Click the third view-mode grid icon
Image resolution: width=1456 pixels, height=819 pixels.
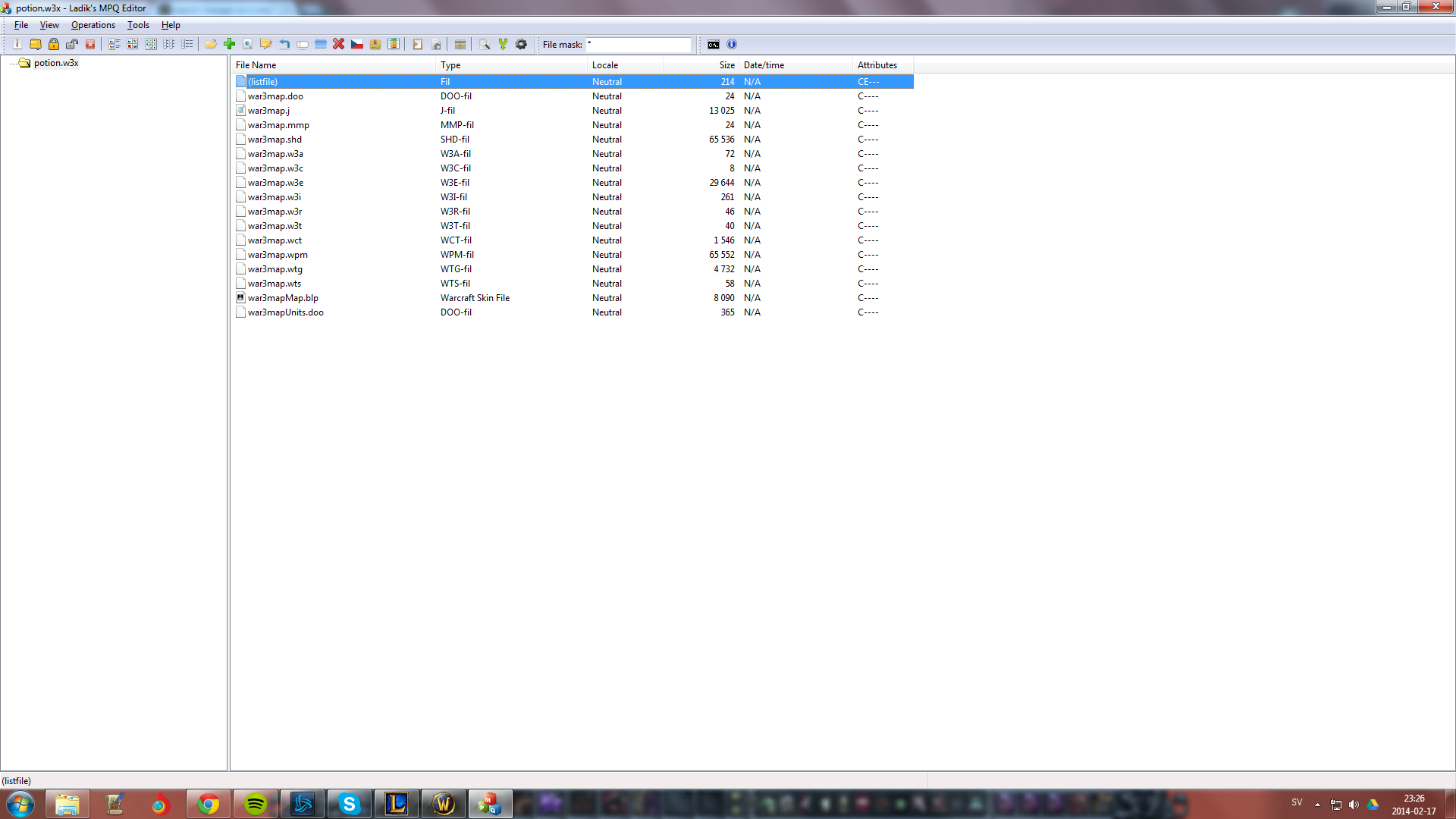[x=151, y=44]
